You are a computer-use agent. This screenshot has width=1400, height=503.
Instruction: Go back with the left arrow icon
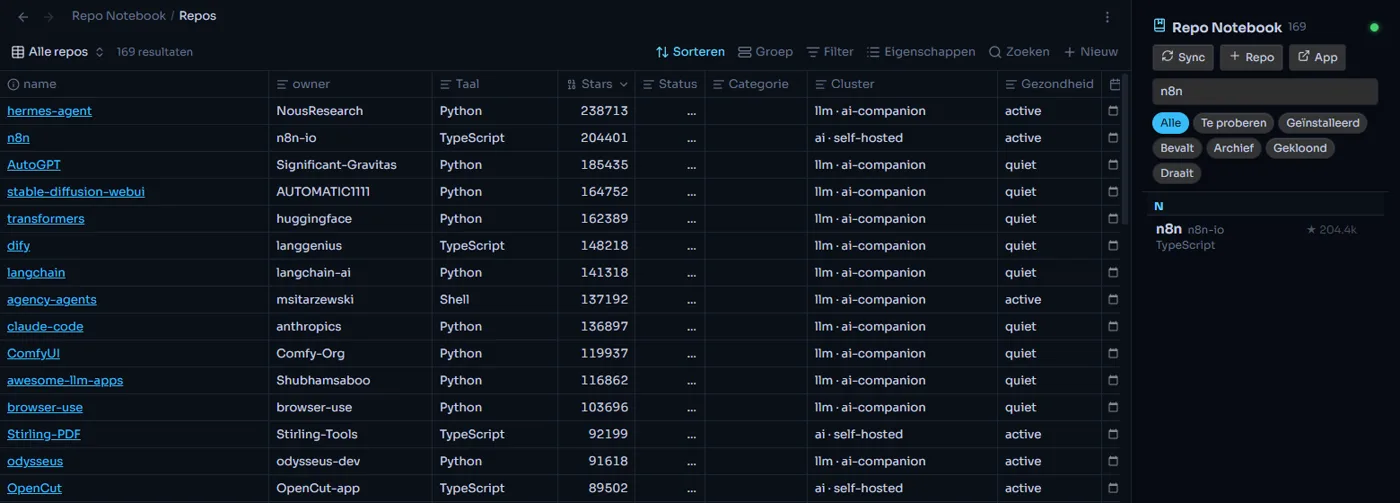23,17
